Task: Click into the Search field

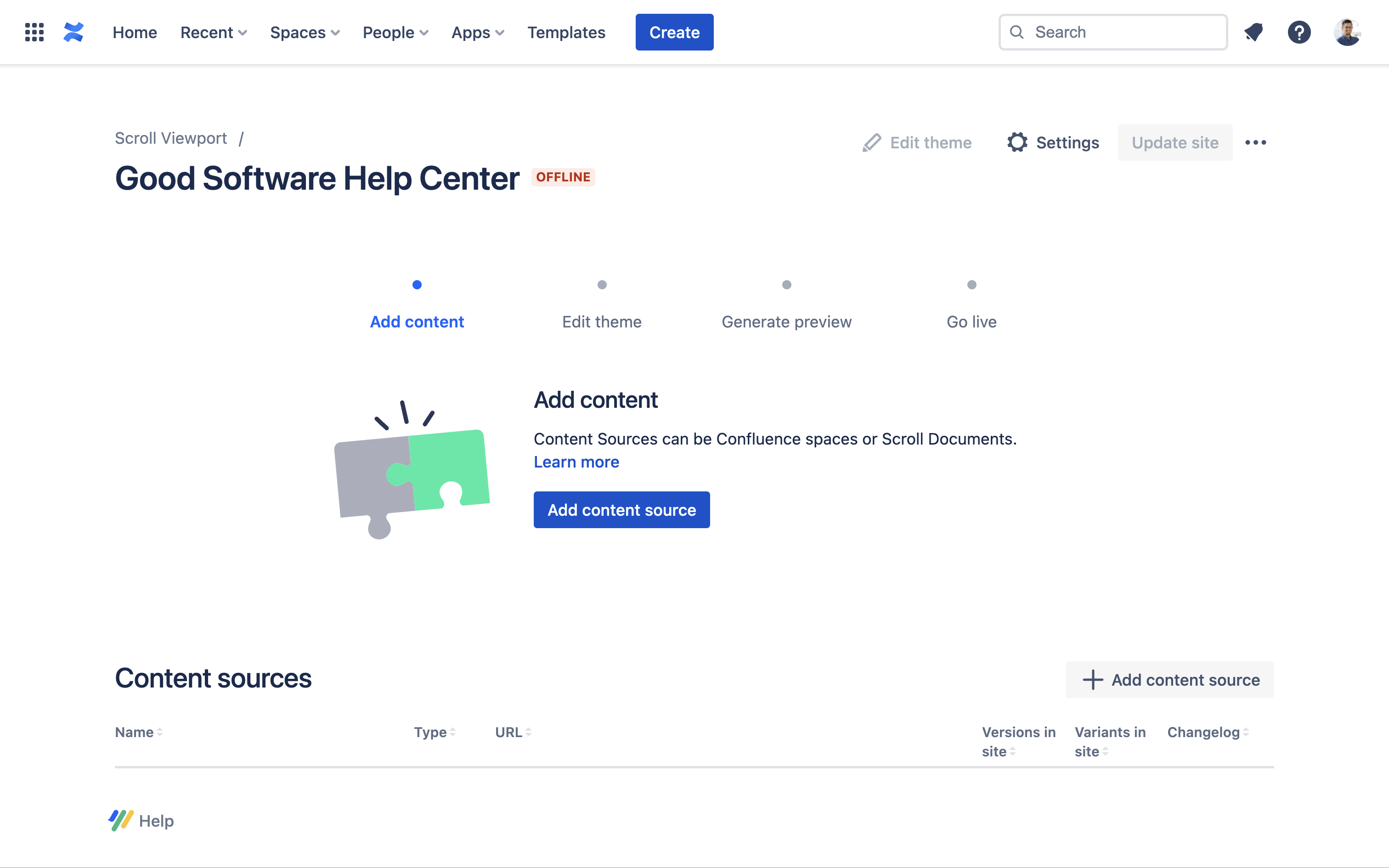Action: pos(1113,32)
